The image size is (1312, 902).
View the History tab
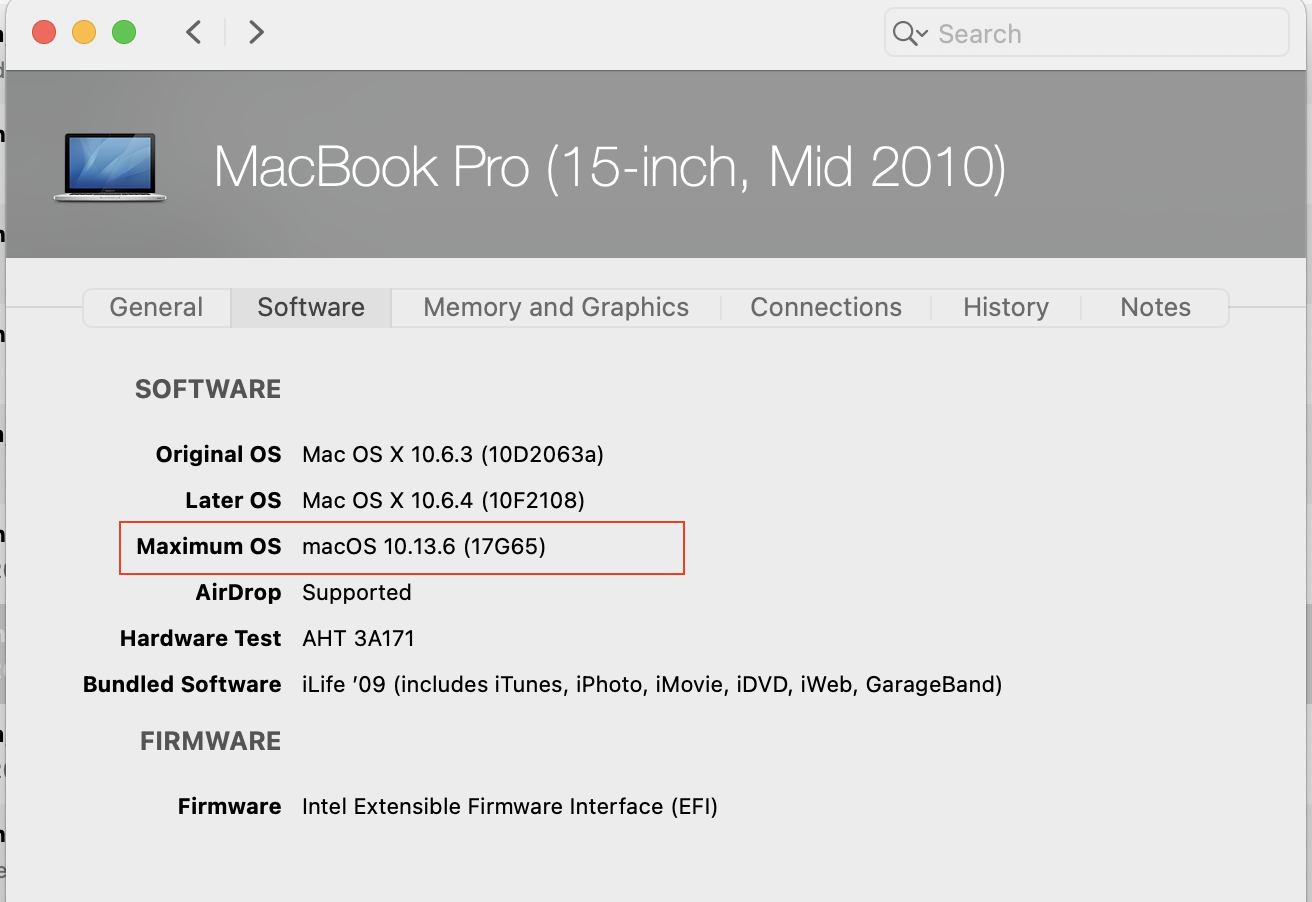[1006, 307]
